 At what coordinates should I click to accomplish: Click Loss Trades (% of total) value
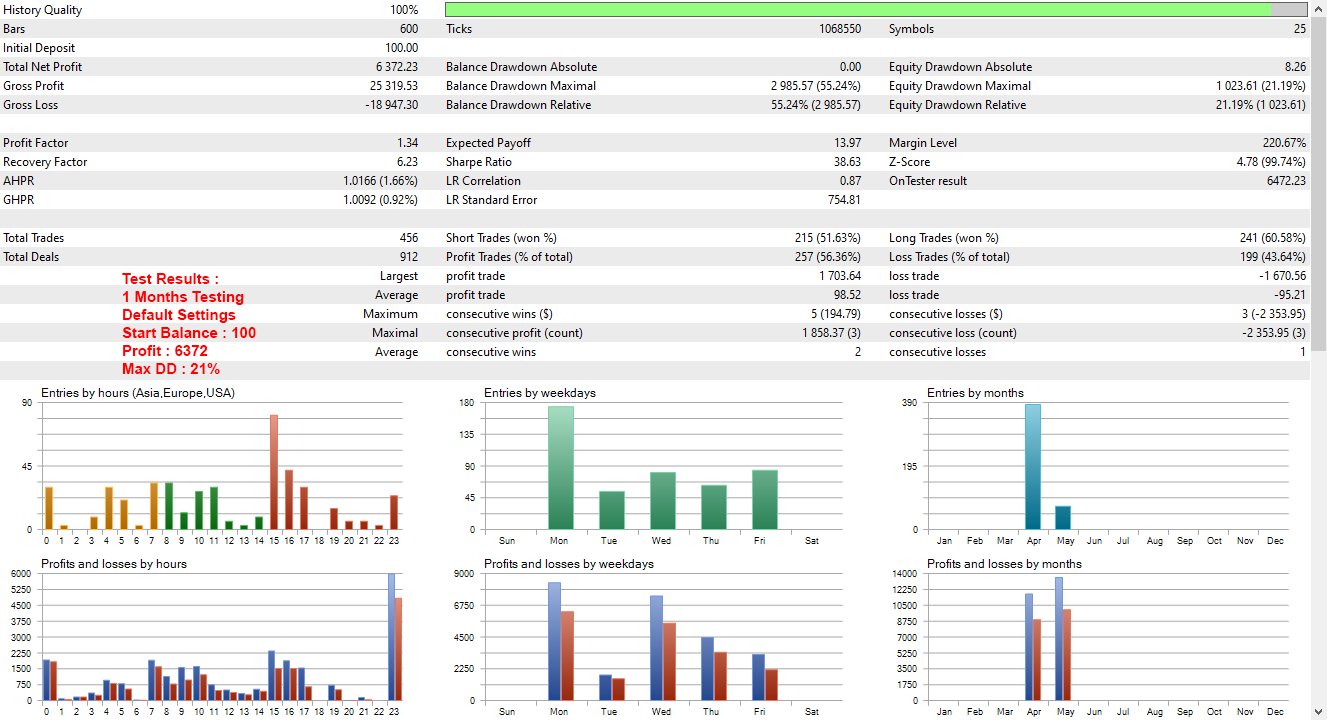pos(1273,257)
